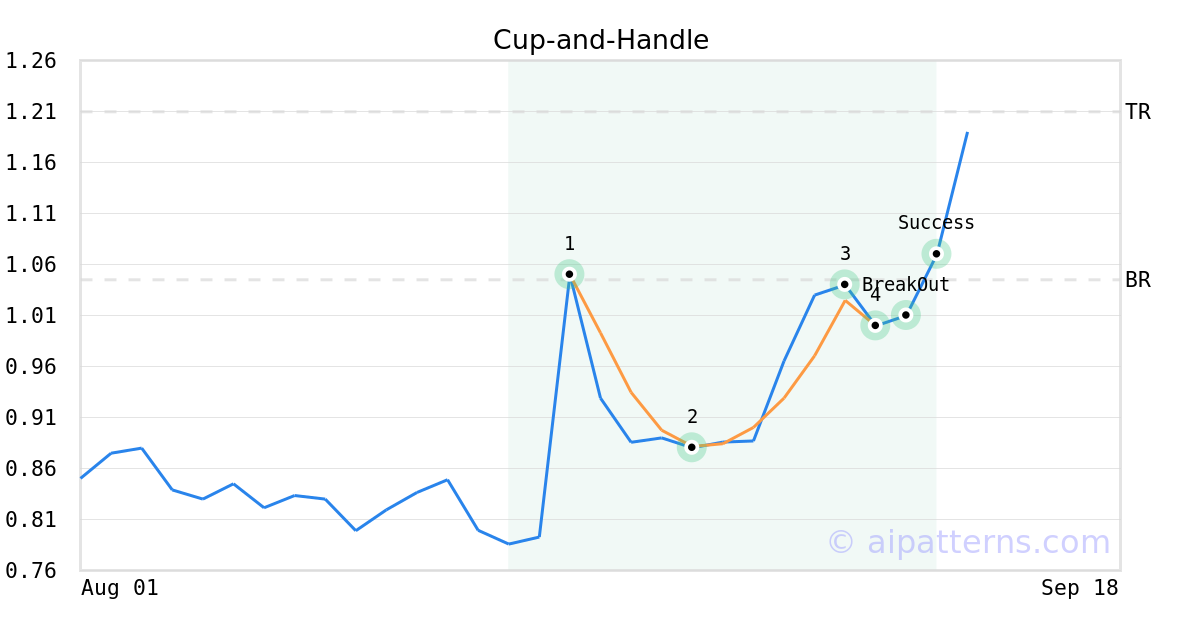Open the aipatterns.com watermark link
The image size is (1200, 630).
pyautogui.click(x=968, y=542)
